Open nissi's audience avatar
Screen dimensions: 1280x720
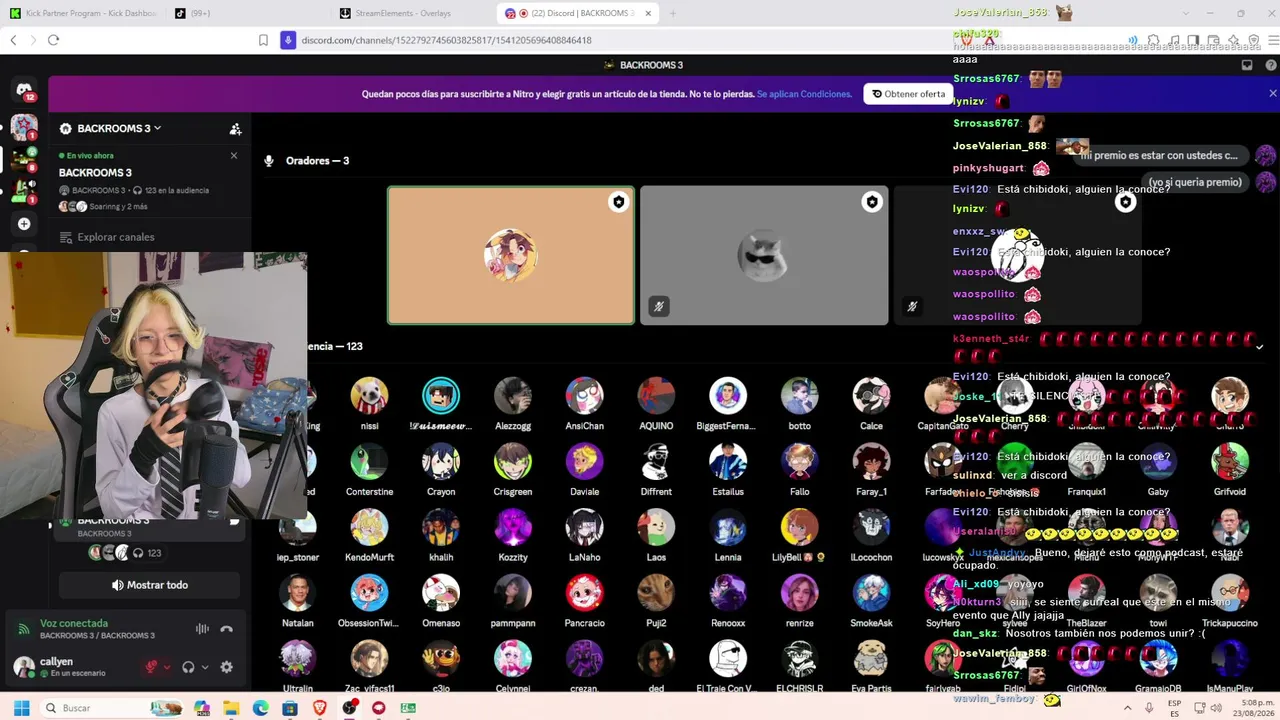tap(369, 396)
